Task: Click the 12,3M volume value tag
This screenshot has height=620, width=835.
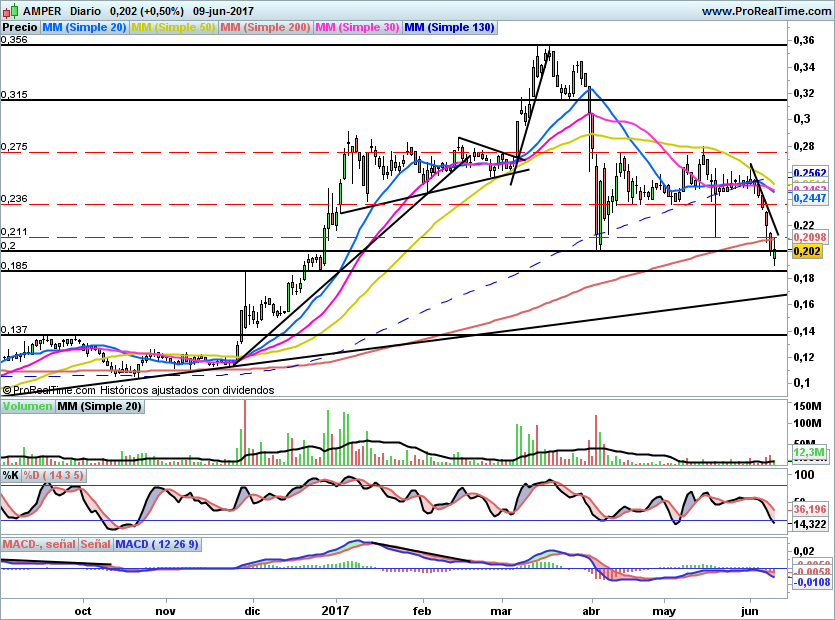Action: (806, 454)
